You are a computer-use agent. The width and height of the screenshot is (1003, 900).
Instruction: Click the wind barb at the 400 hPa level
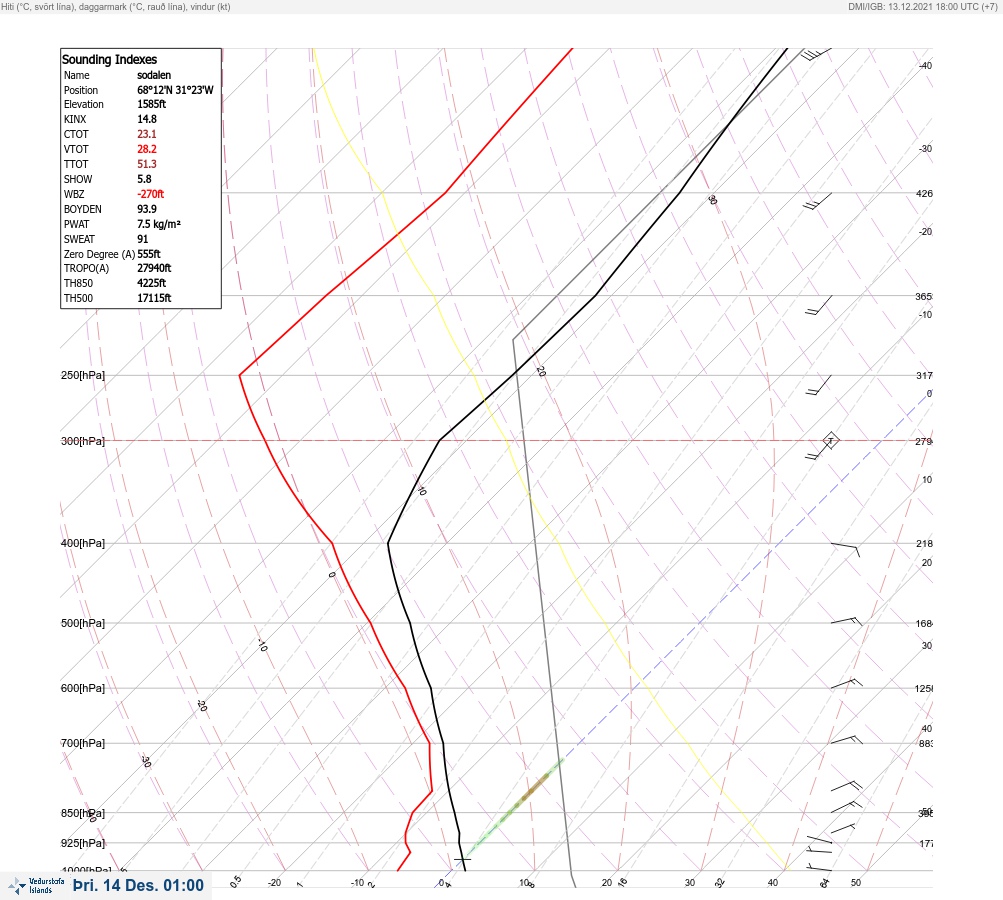(845, 549)
